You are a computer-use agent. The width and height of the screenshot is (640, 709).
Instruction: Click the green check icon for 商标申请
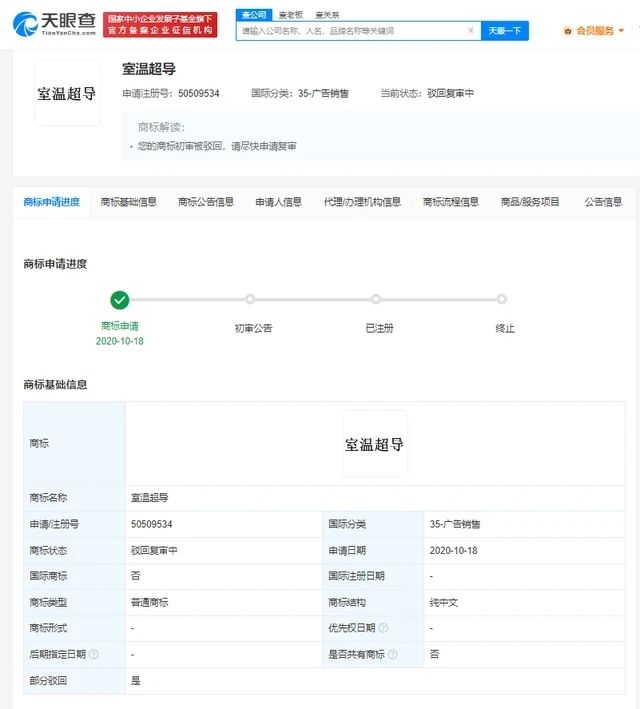(x=120, y=300)
